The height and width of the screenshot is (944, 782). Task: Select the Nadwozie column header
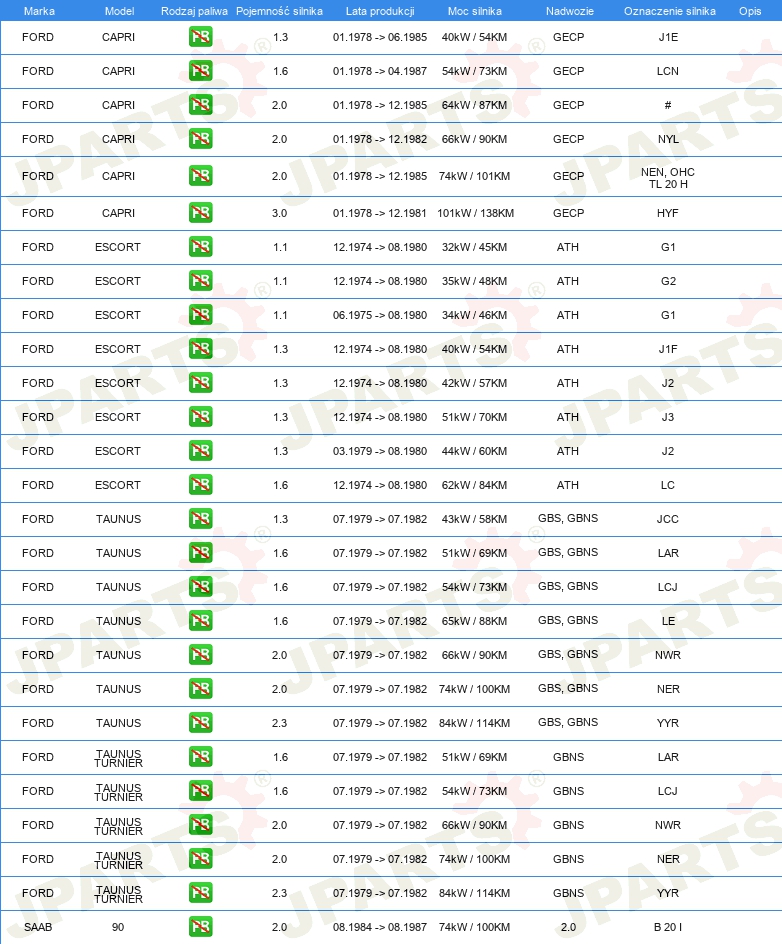tap(569, 11)
